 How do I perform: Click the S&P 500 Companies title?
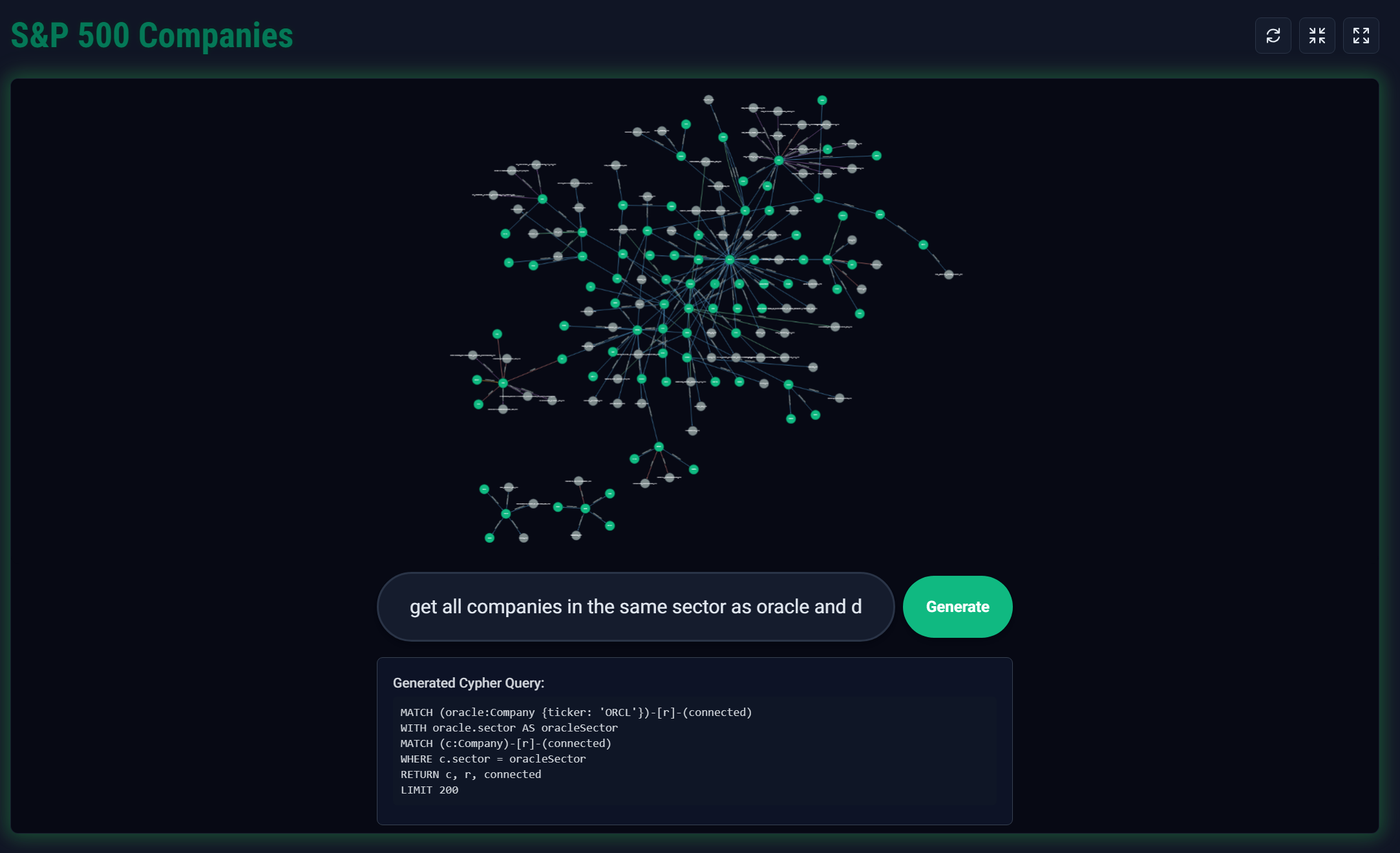coord(152,36)
